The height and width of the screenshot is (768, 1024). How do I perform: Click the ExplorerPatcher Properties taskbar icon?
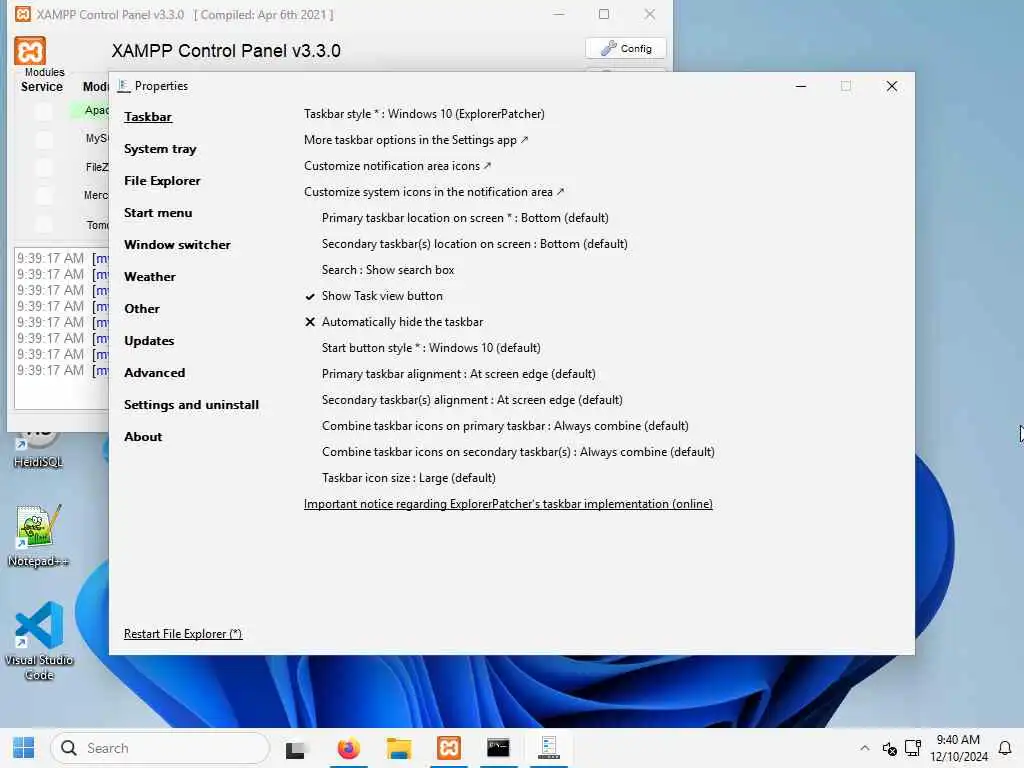[x=549, y=748]
